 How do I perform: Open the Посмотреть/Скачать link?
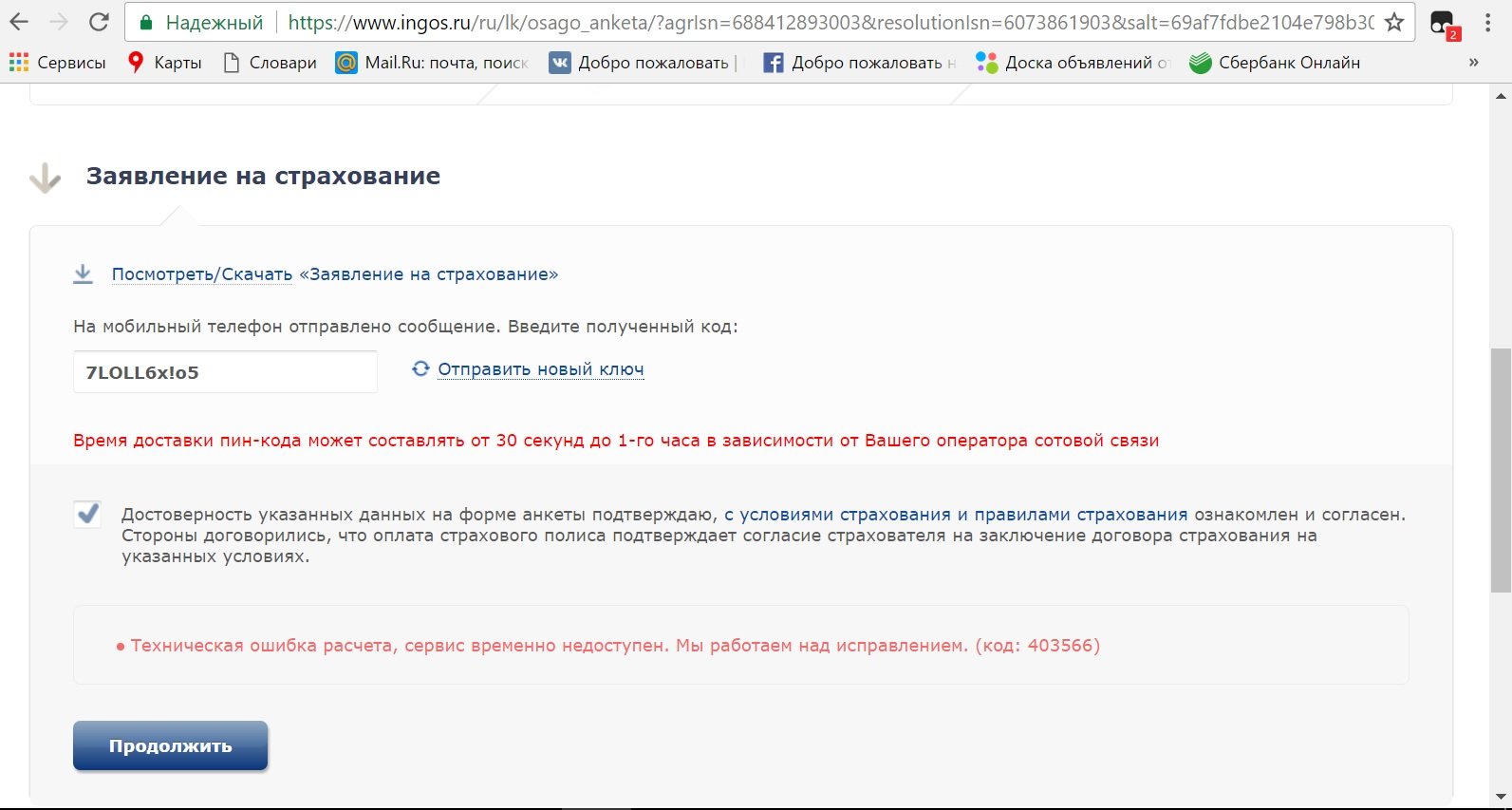[x=202, y=274]
